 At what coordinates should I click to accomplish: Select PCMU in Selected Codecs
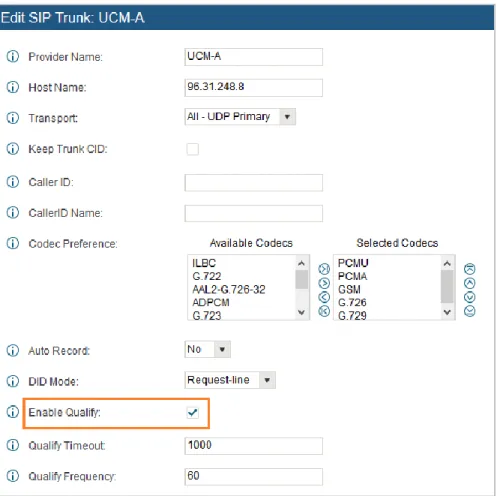(353, 263)
